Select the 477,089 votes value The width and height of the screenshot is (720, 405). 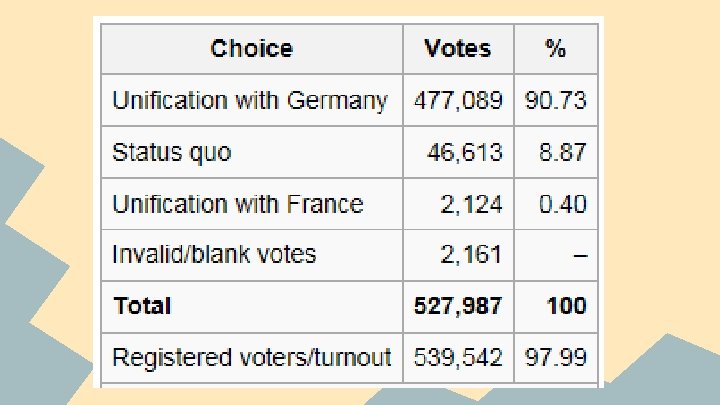[458, 101]
